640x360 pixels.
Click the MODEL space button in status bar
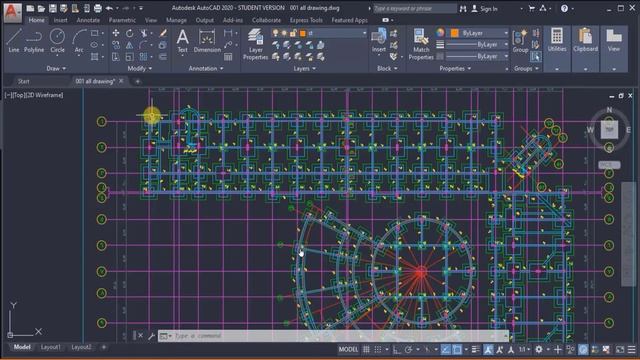click(x=348, y=349)
